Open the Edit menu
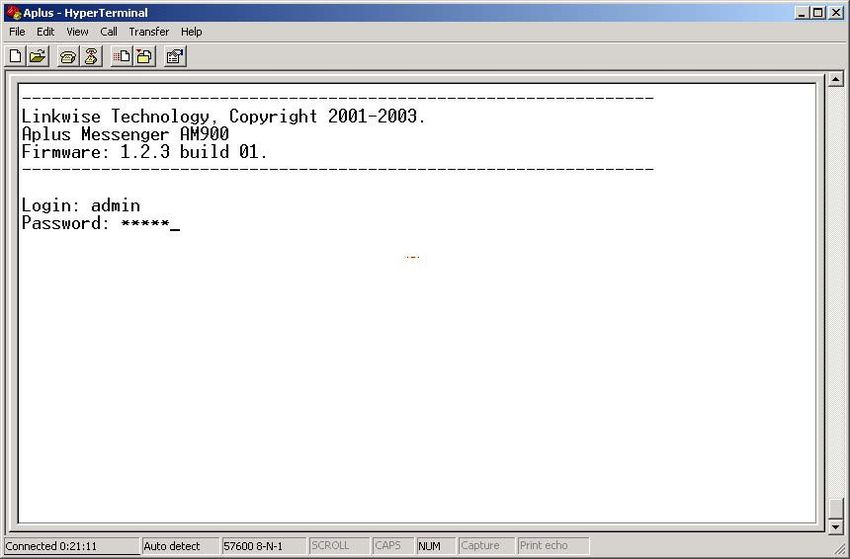 point(46,32)
